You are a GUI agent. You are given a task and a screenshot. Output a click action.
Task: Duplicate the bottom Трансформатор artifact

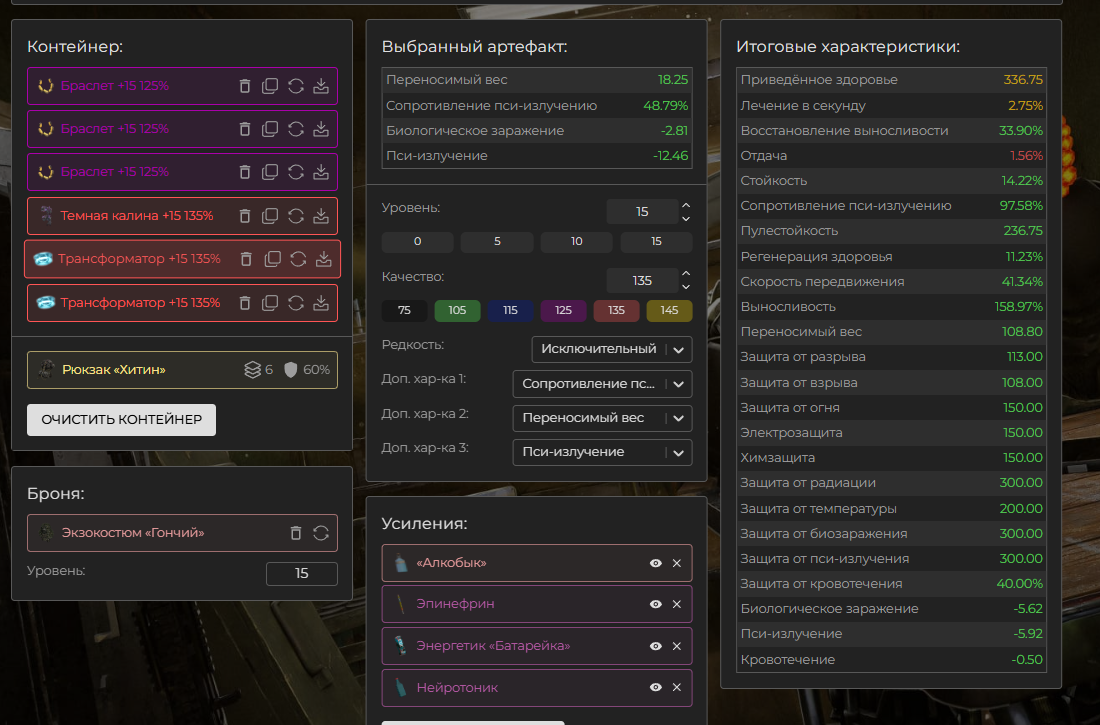pyautogui.click(x=270, y=303)
